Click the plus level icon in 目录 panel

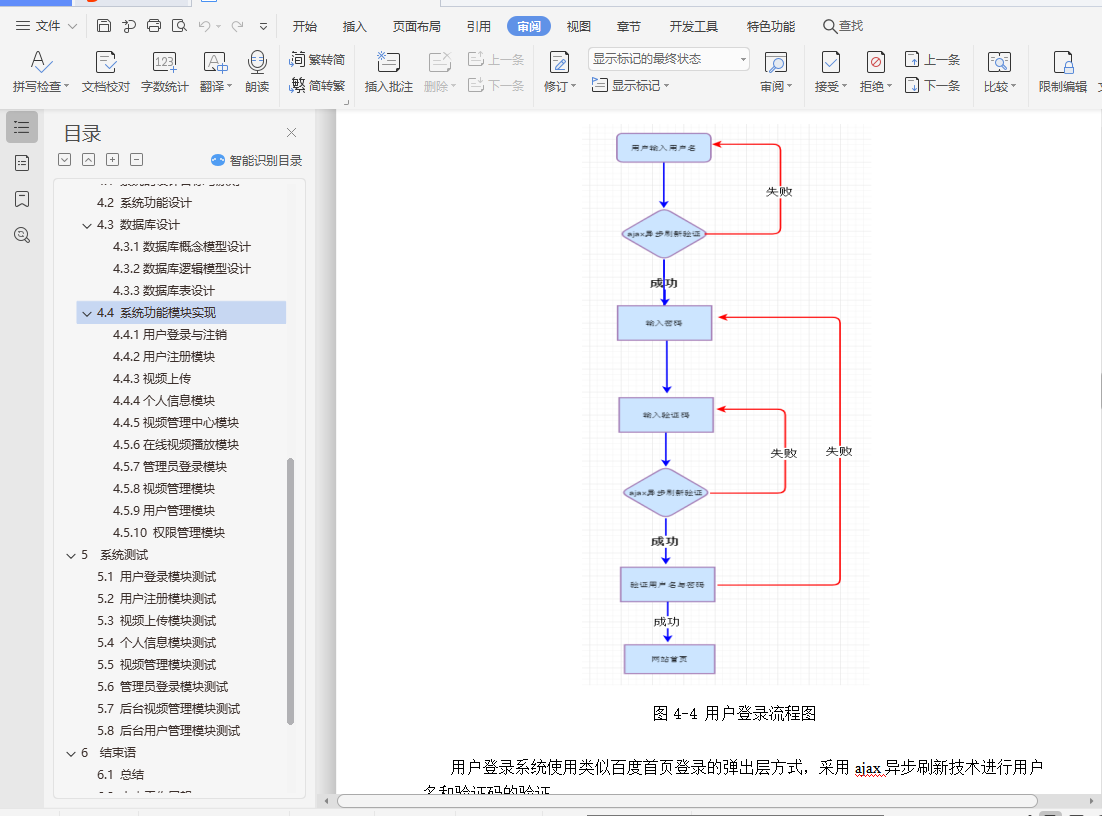pos(112,160)
